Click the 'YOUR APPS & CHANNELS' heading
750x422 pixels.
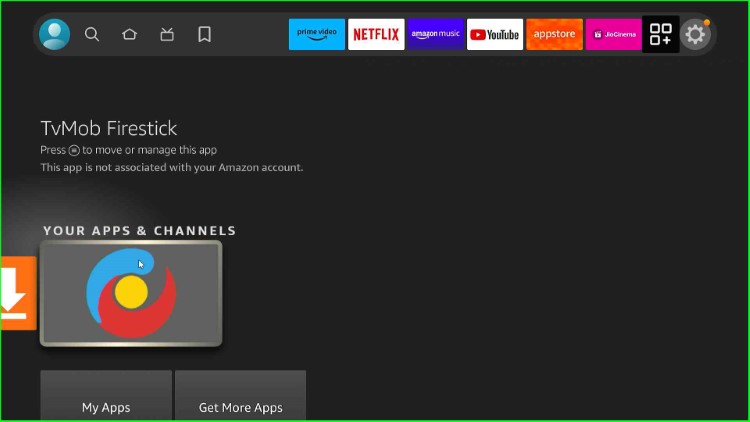pos(140,231)
